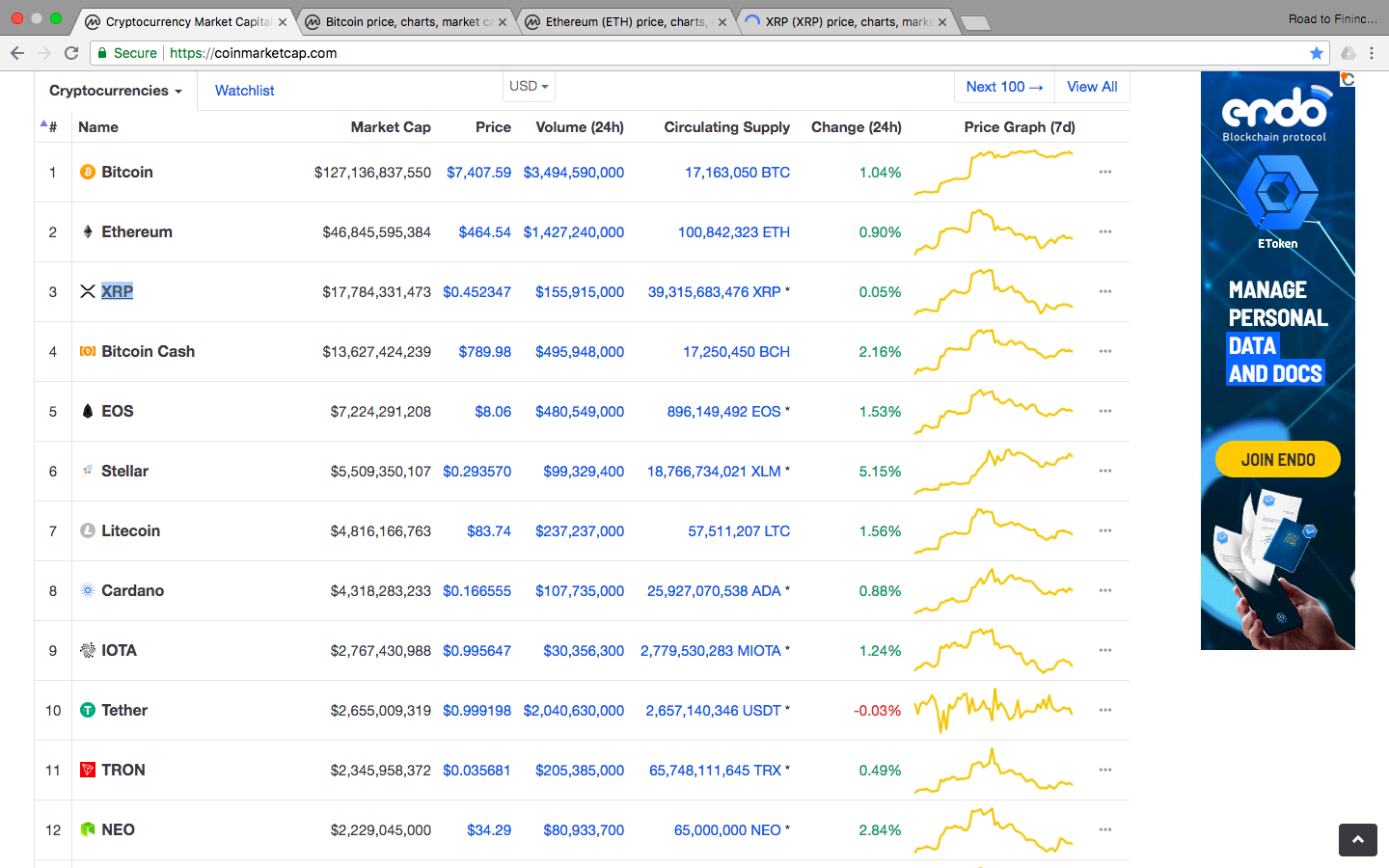Open the Cardano coin name link
The width and height of the screenshot is (1389, 868).
tap(132, 591)
